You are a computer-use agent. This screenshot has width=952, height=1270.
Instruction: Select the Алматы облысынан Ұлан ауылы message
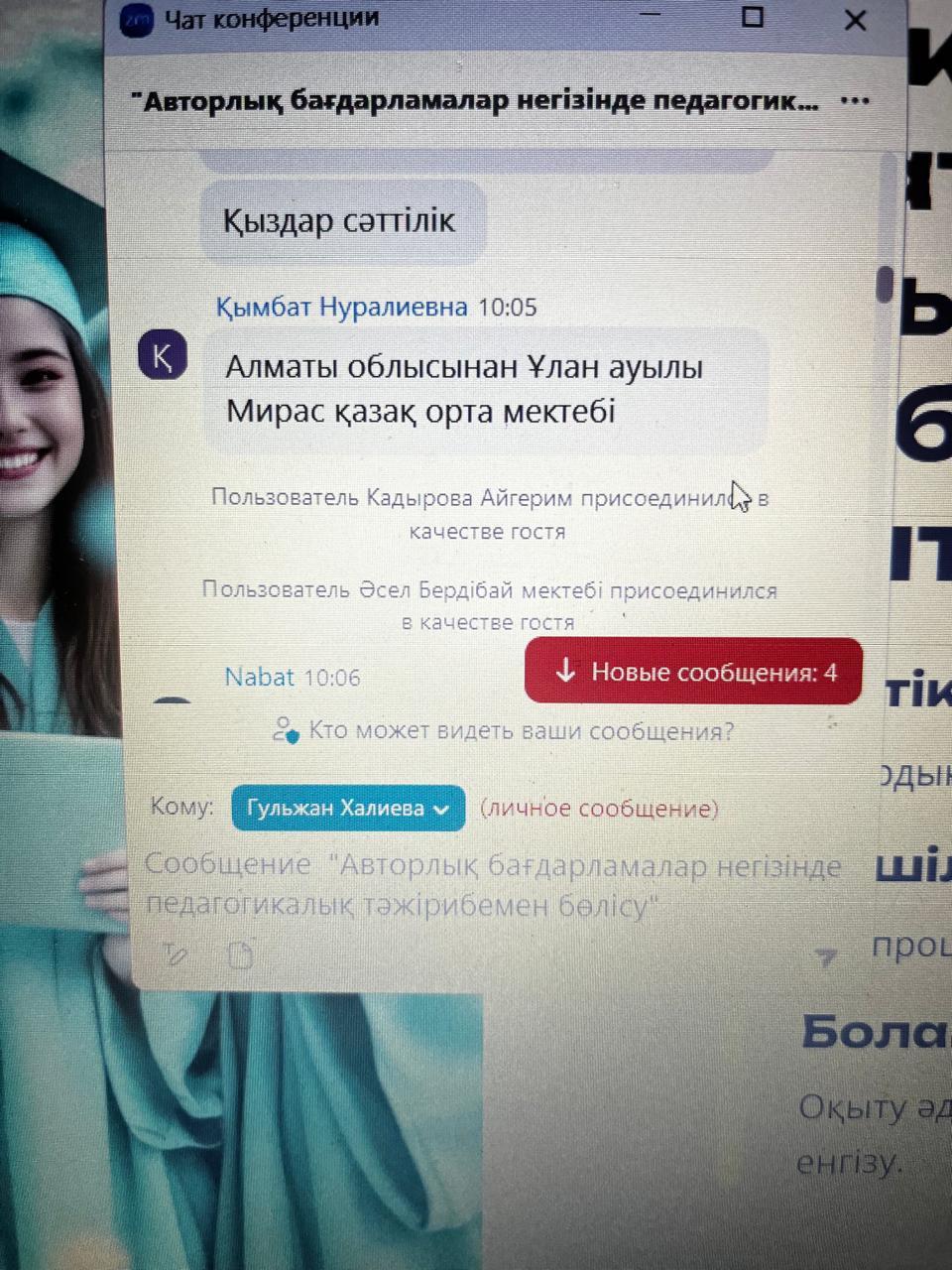tap(486, 389)
